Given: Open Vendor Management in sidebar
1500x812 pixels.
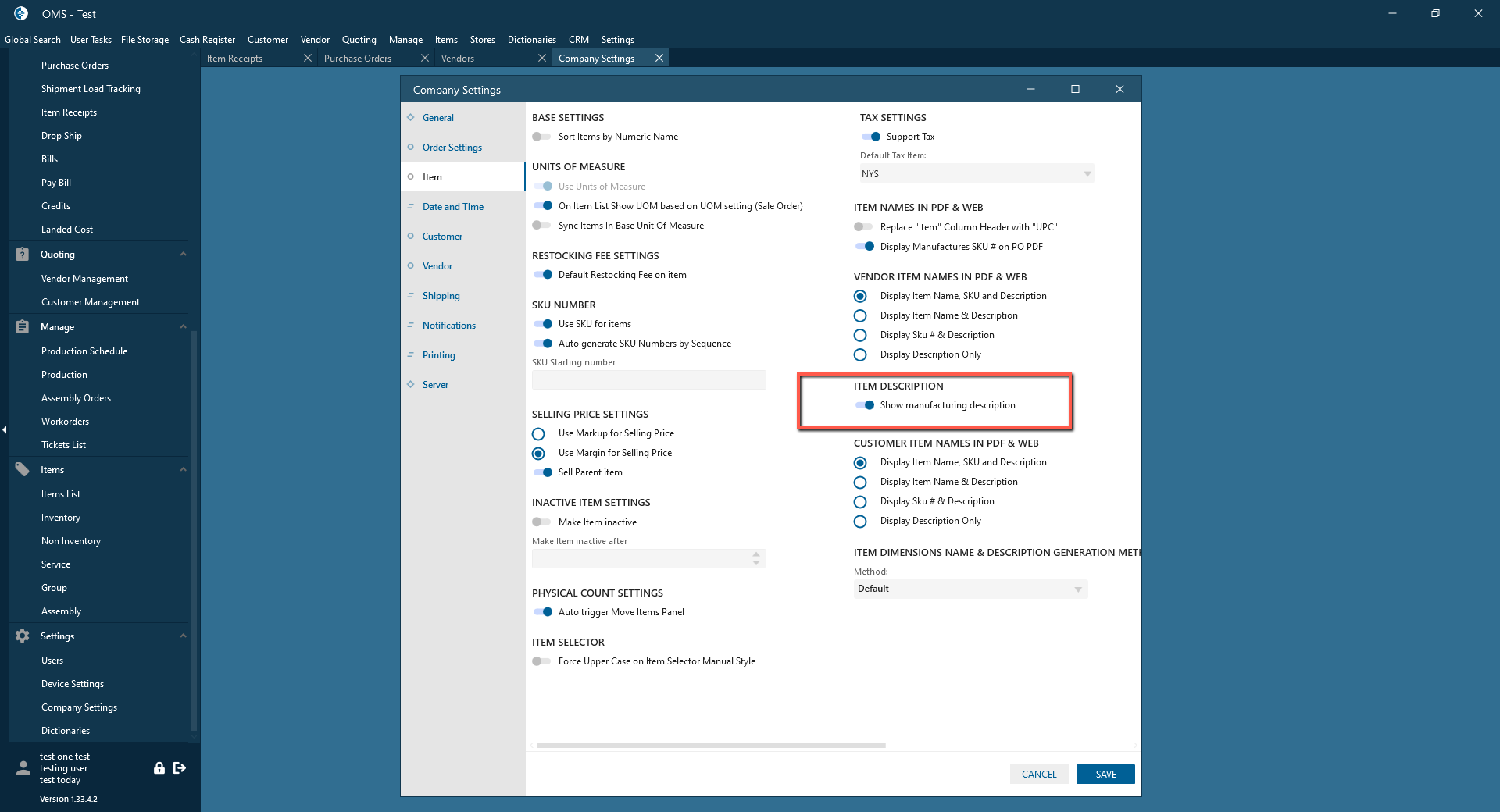Looking at the screenshot, I should (84, 279).
